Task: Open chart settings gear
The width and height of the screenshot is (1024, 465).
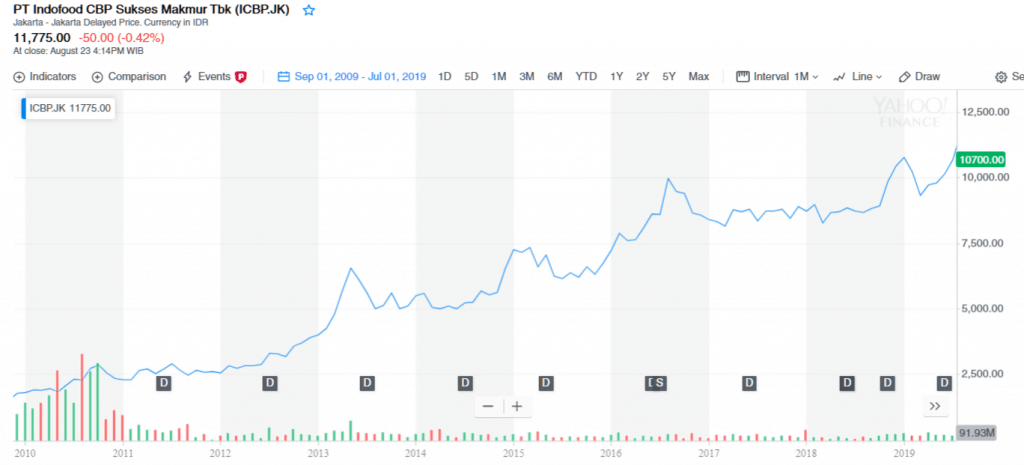Action: [1000, 77]
